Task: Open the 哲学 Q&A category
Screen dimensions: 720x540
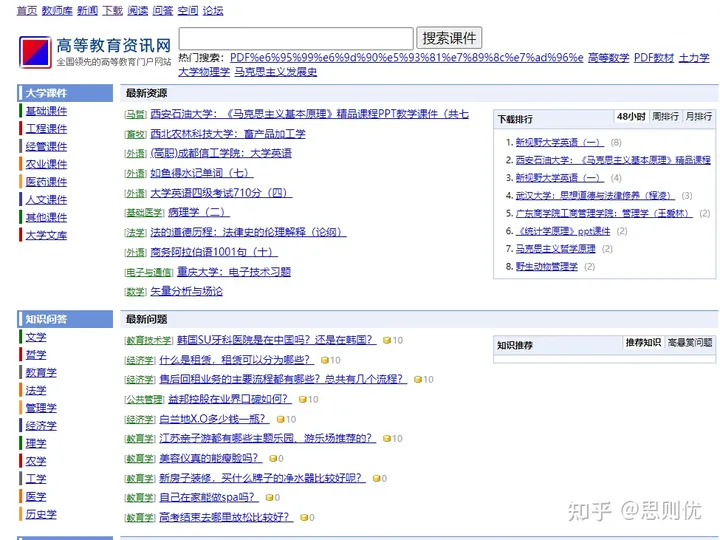Action: [x=36, y=355]
